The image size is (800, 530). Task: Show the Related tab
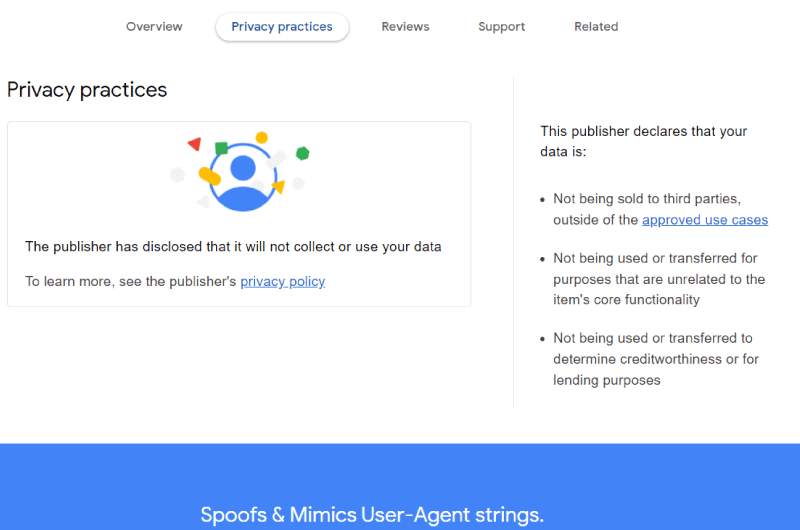click(596, 27)
